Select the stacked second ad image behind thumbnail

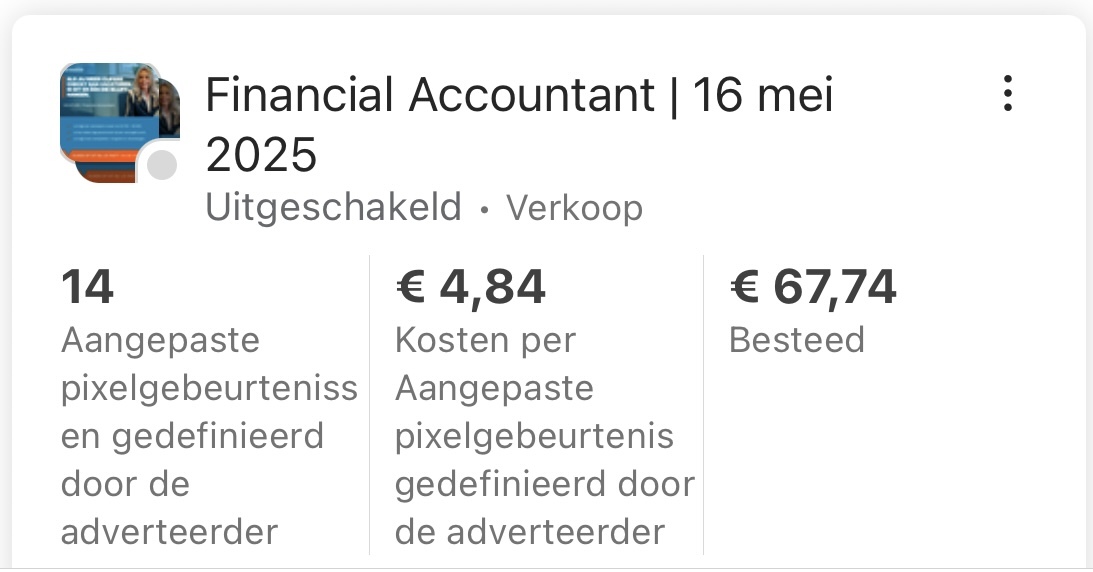pyautogui.click(x=170, y=108)
